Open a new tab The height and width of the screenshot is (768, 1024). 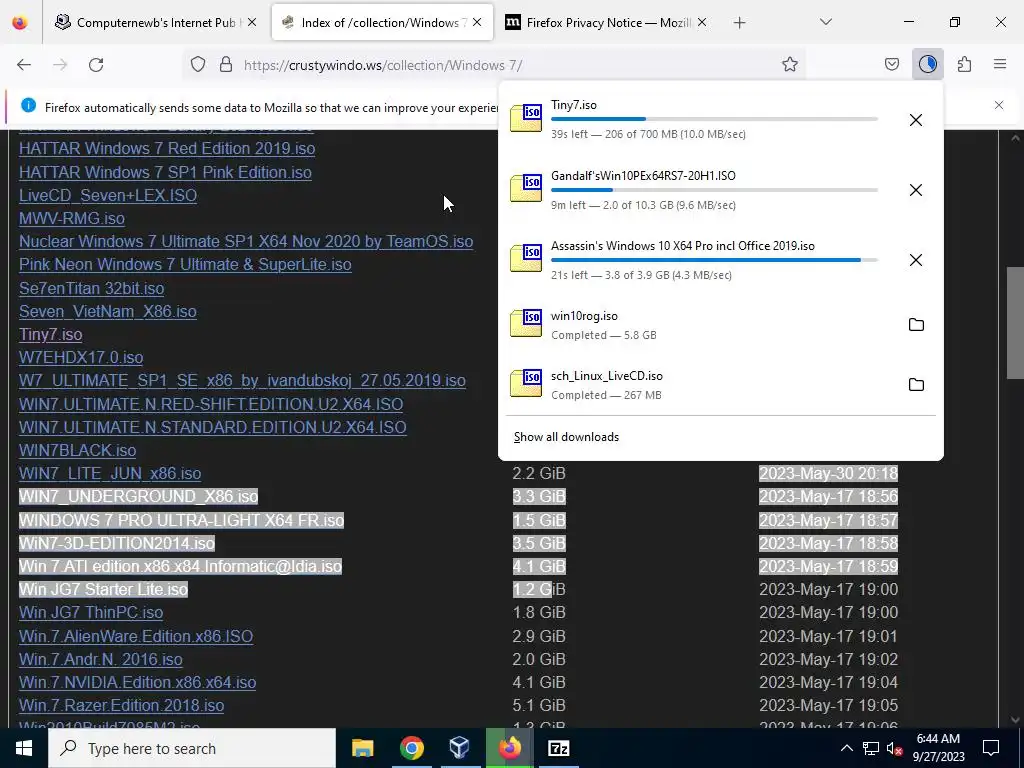739,23
